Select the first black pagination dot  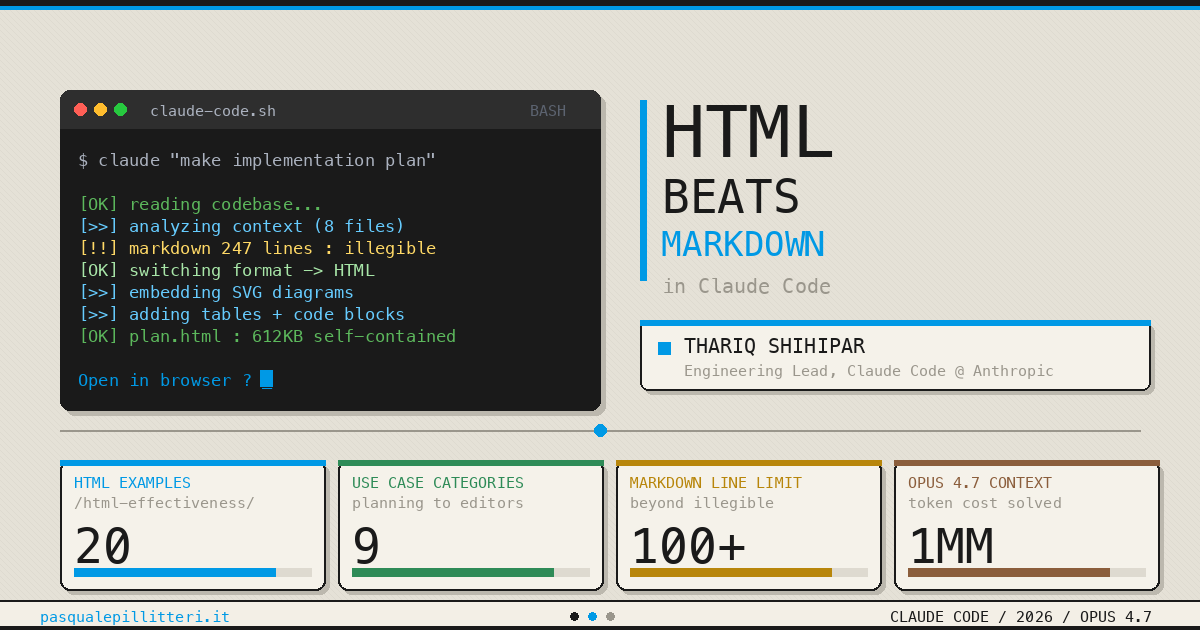click(574, 617)
